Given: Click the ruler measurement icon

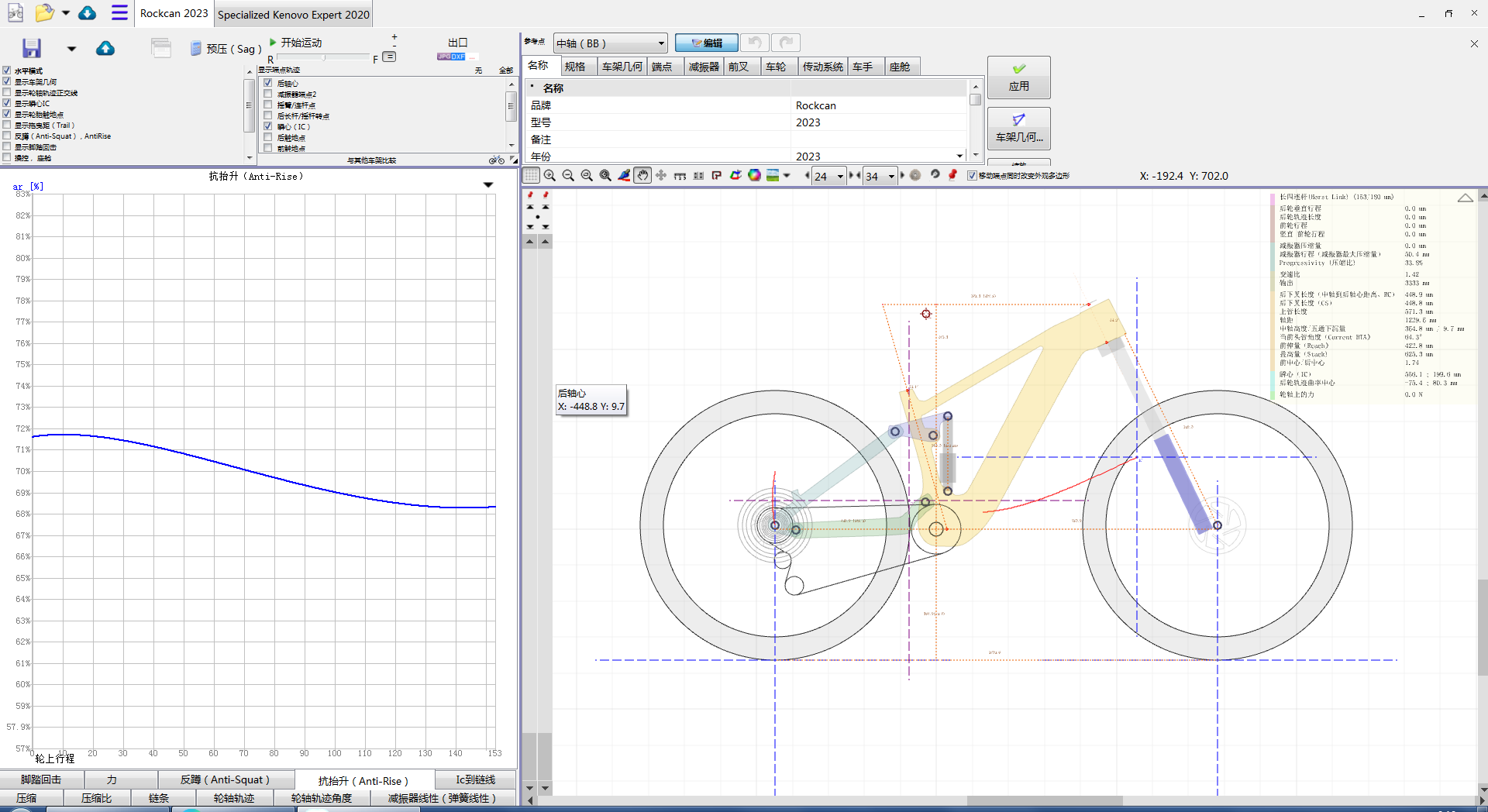Looking at the screenshot, I should tap(680, 176).
